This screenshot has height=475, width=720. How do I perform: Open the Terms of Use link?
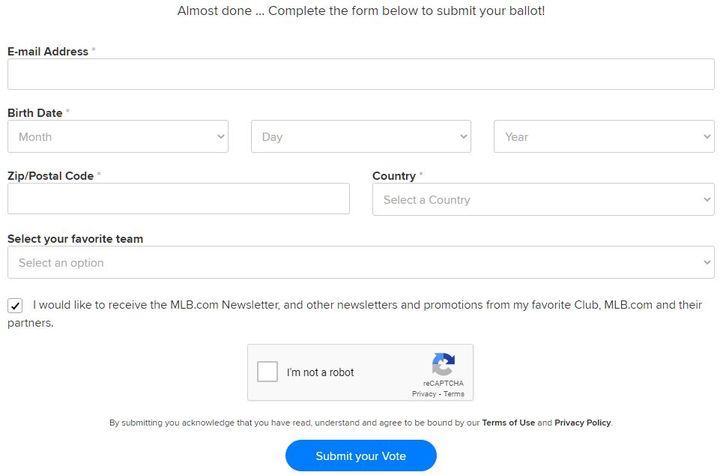508,423
